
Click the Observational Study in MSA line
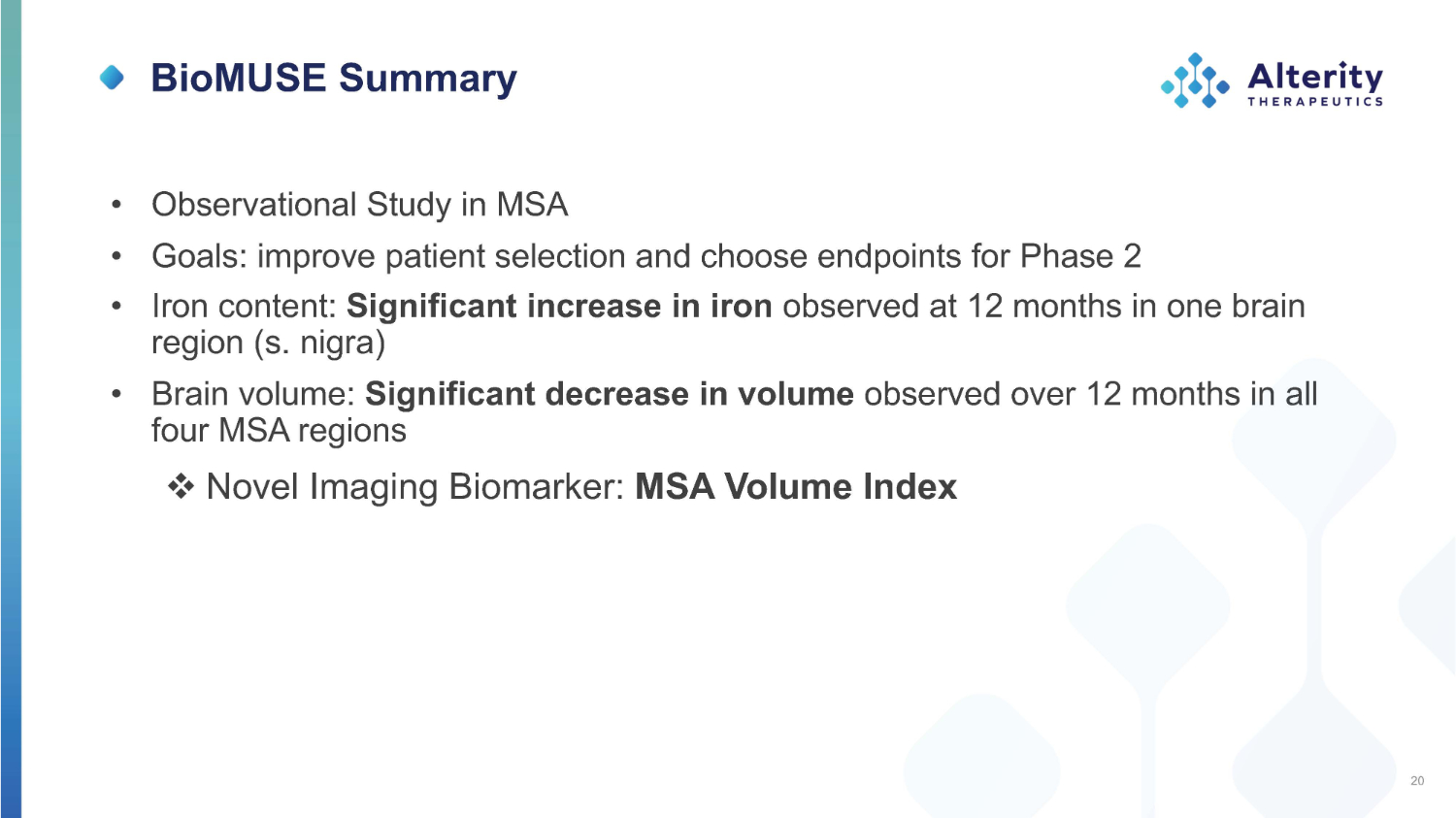359,205
